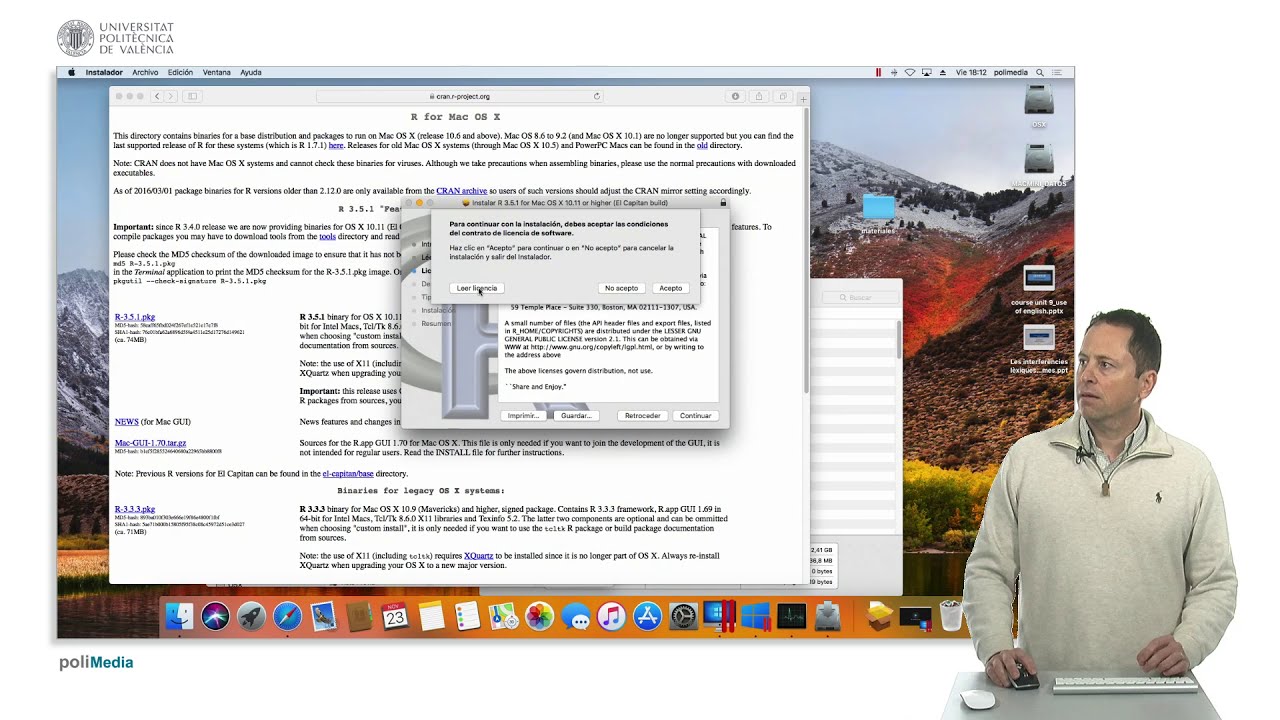Click Safari forward arrow button
This screenshot has height=720, width=1280.
[170, 96]
